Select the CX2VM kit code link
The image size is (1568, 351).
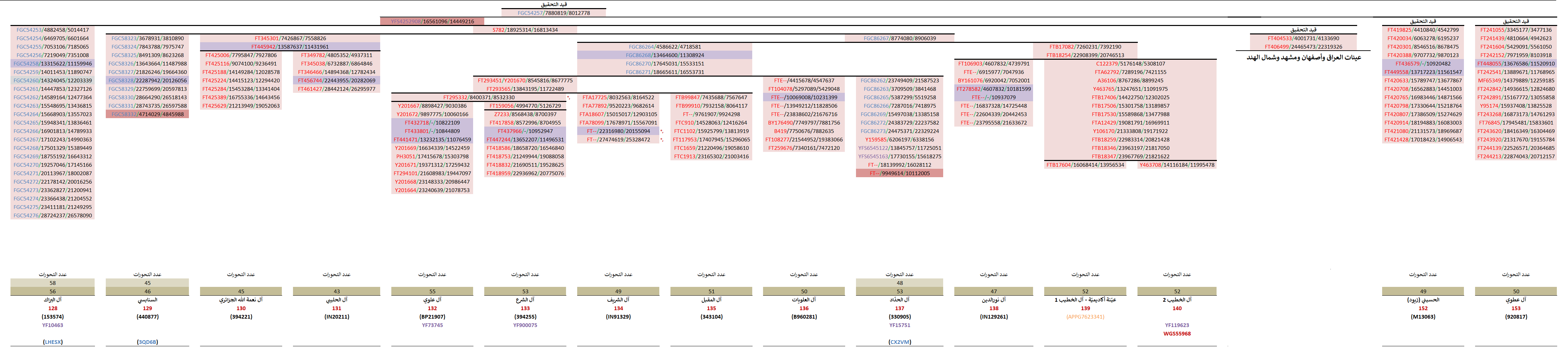click(x=899, y=342)
